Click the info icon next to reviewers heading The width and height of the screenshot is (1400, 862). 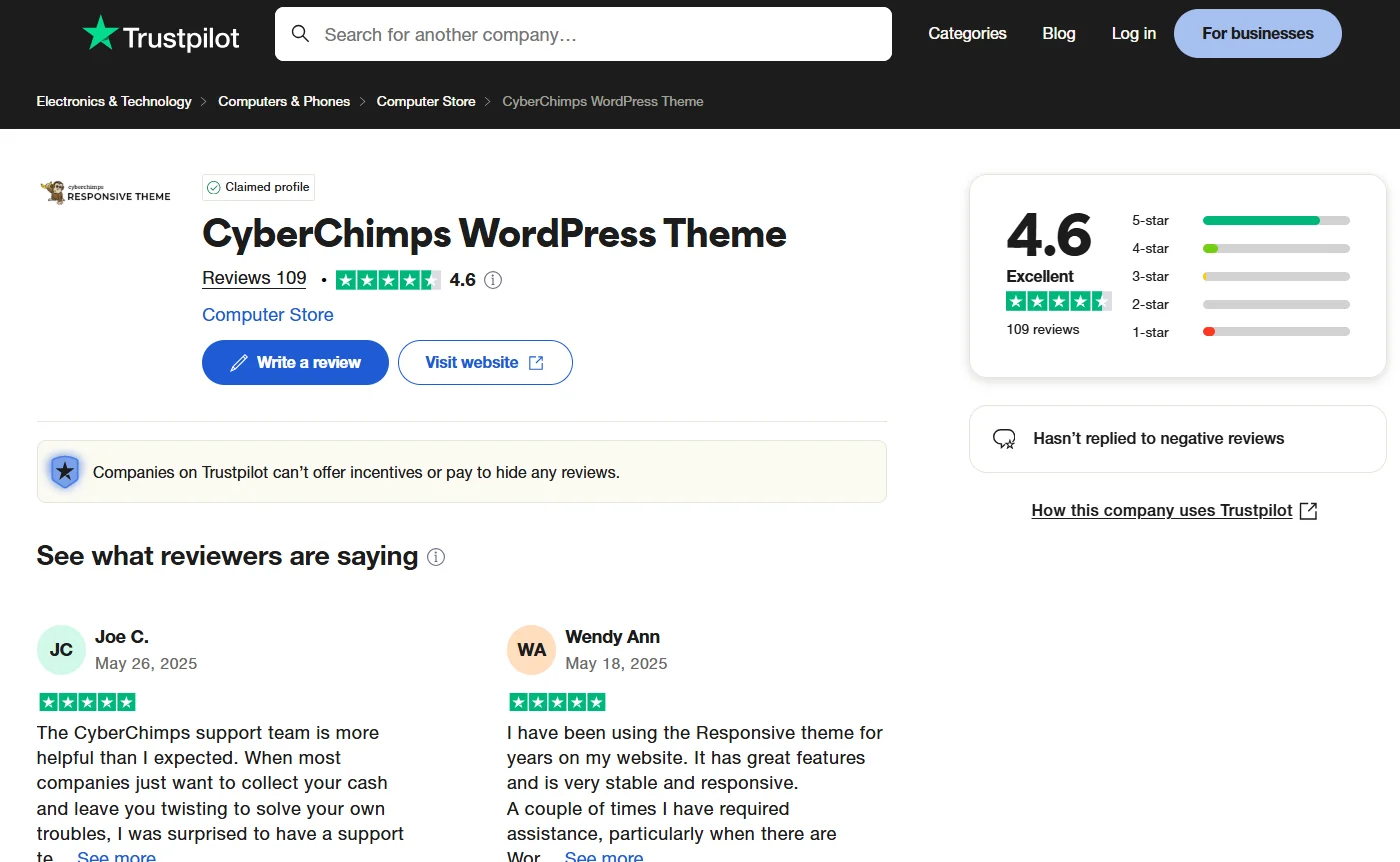pyautogui.click(x=435, y=557)
